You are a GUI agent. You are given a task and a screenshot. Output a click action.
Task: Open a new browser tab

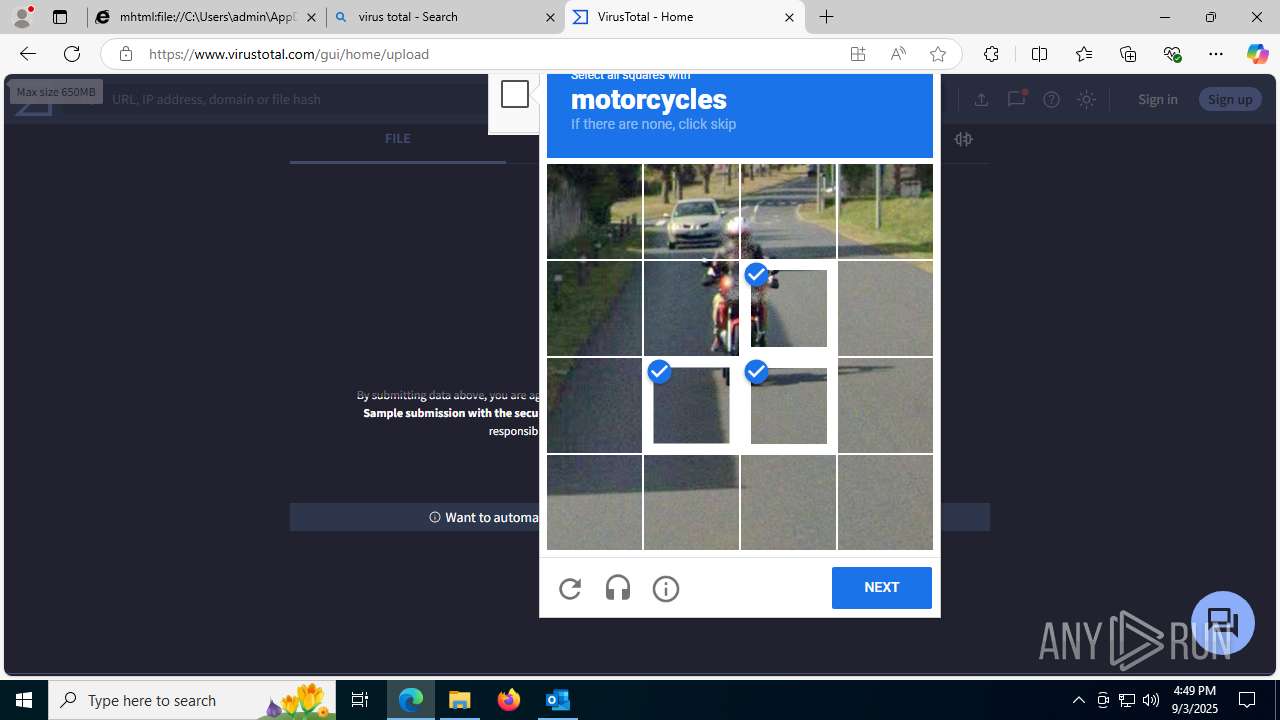827,17
